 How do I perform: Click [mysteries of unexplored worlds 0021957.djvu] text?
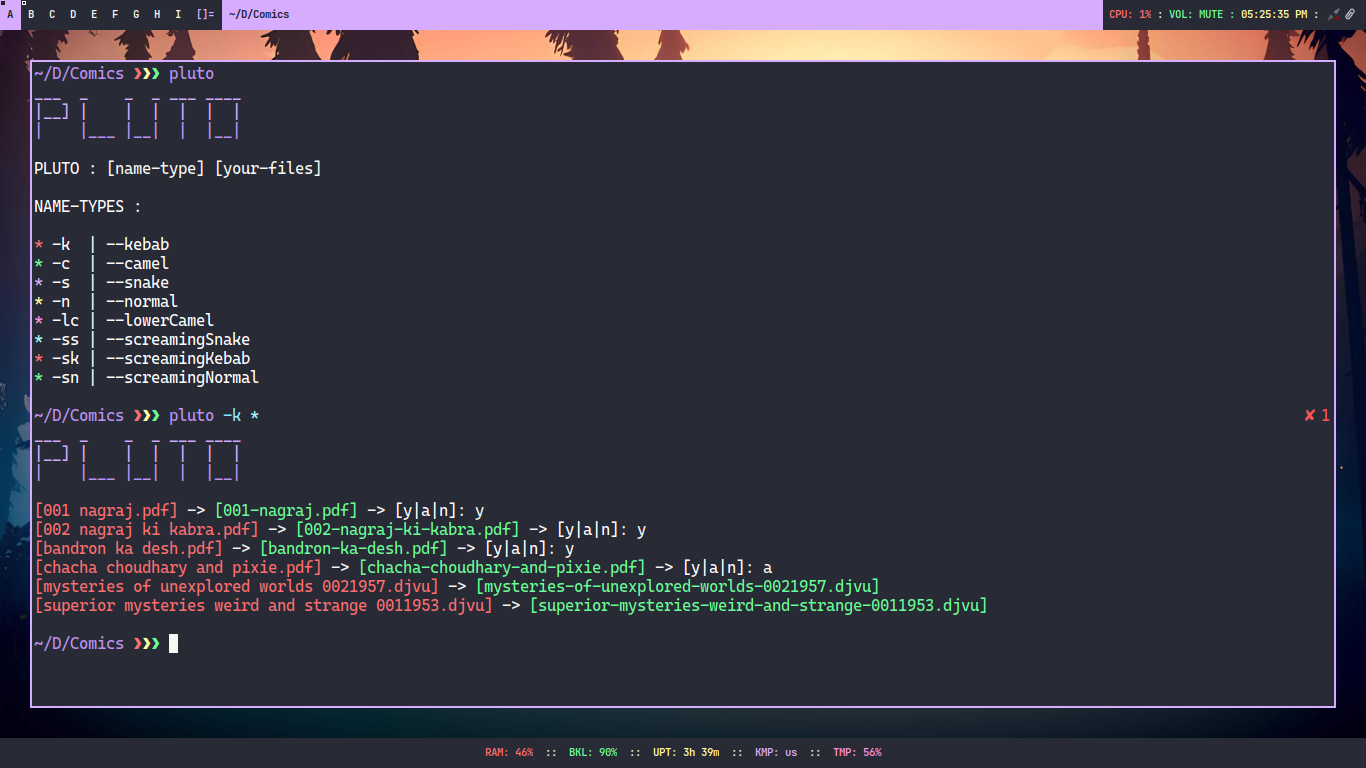(x=236, y=586)
